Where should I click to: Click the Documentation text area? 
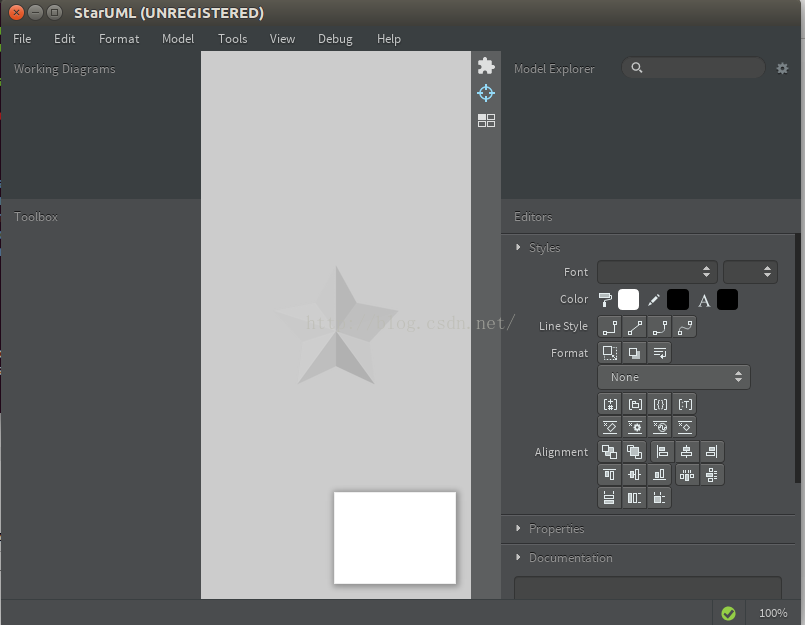click(648, 588)
